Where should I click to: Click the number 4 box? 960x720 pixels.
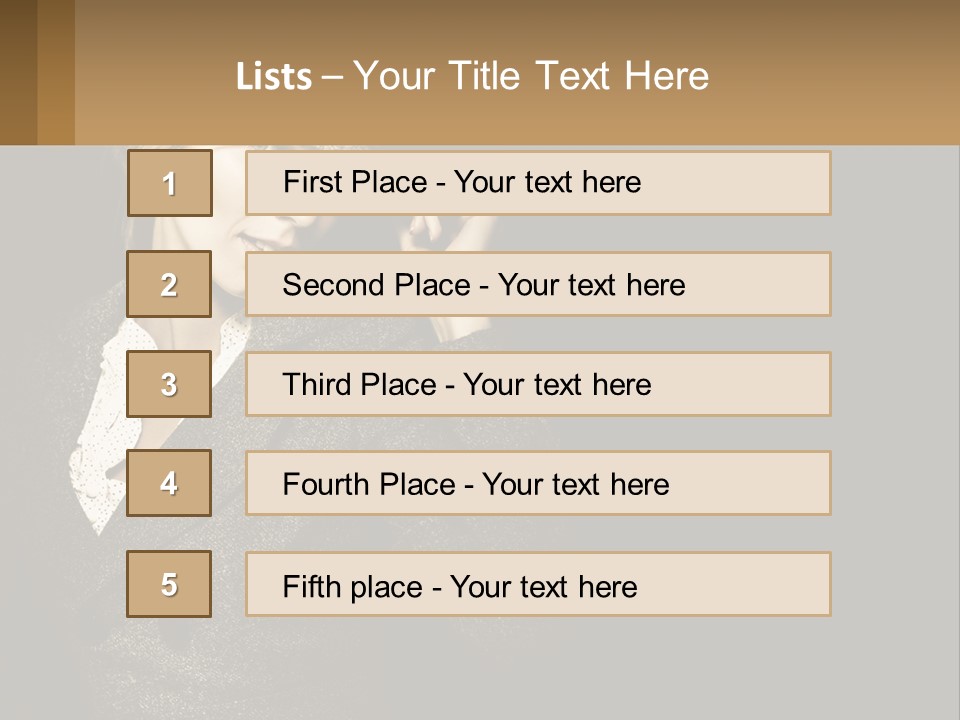pos(169,483)
